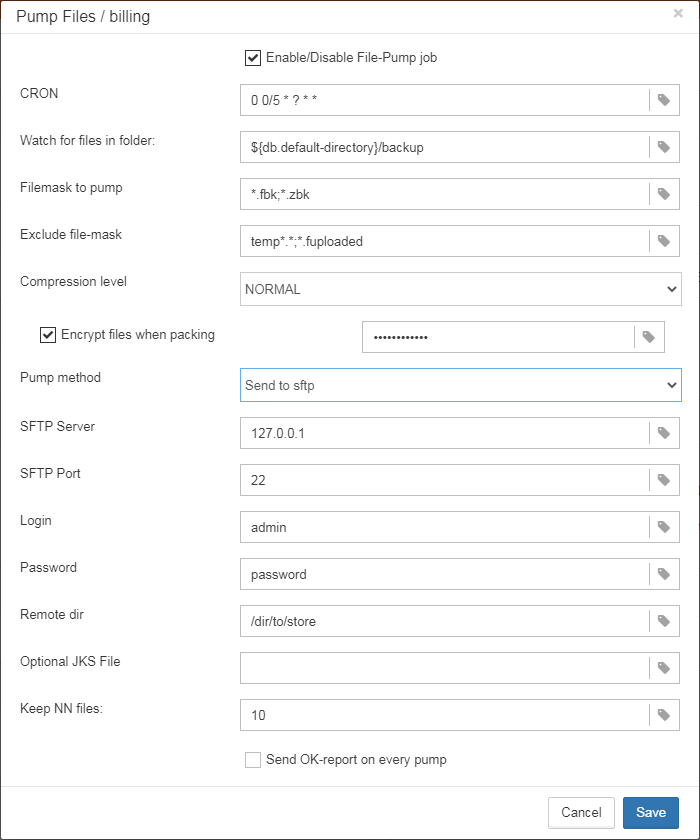Close the Pump Files / billing dialog
This screenshot has height=840, width=700.
click(678, 13)
